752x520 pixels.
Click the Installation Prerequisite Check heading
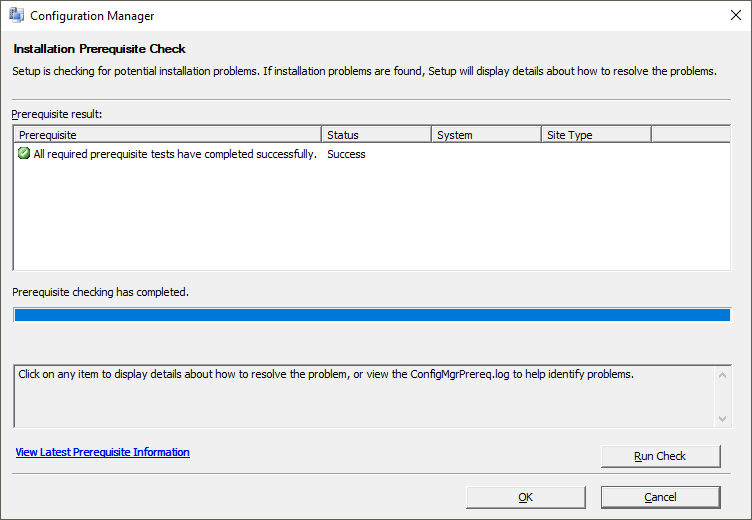(x=99, y=49)
